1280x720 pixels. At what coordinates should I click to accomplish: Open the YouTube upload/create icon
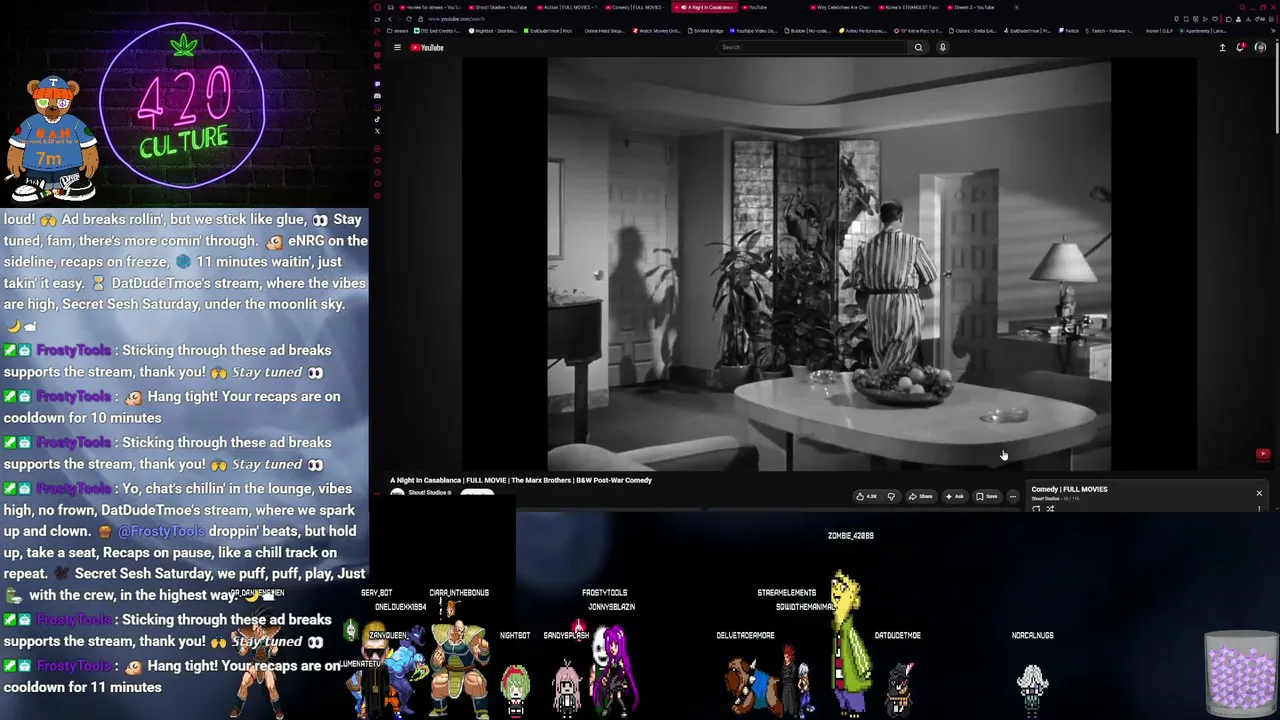(1222, 47)
